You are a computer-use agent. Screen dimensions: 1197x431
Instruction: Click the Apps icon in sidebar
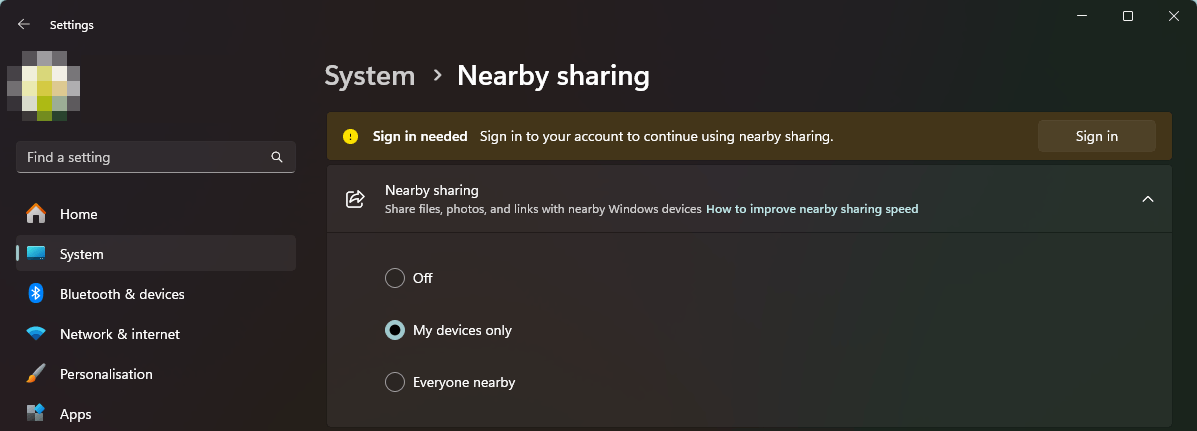click(x=36, y=413)
